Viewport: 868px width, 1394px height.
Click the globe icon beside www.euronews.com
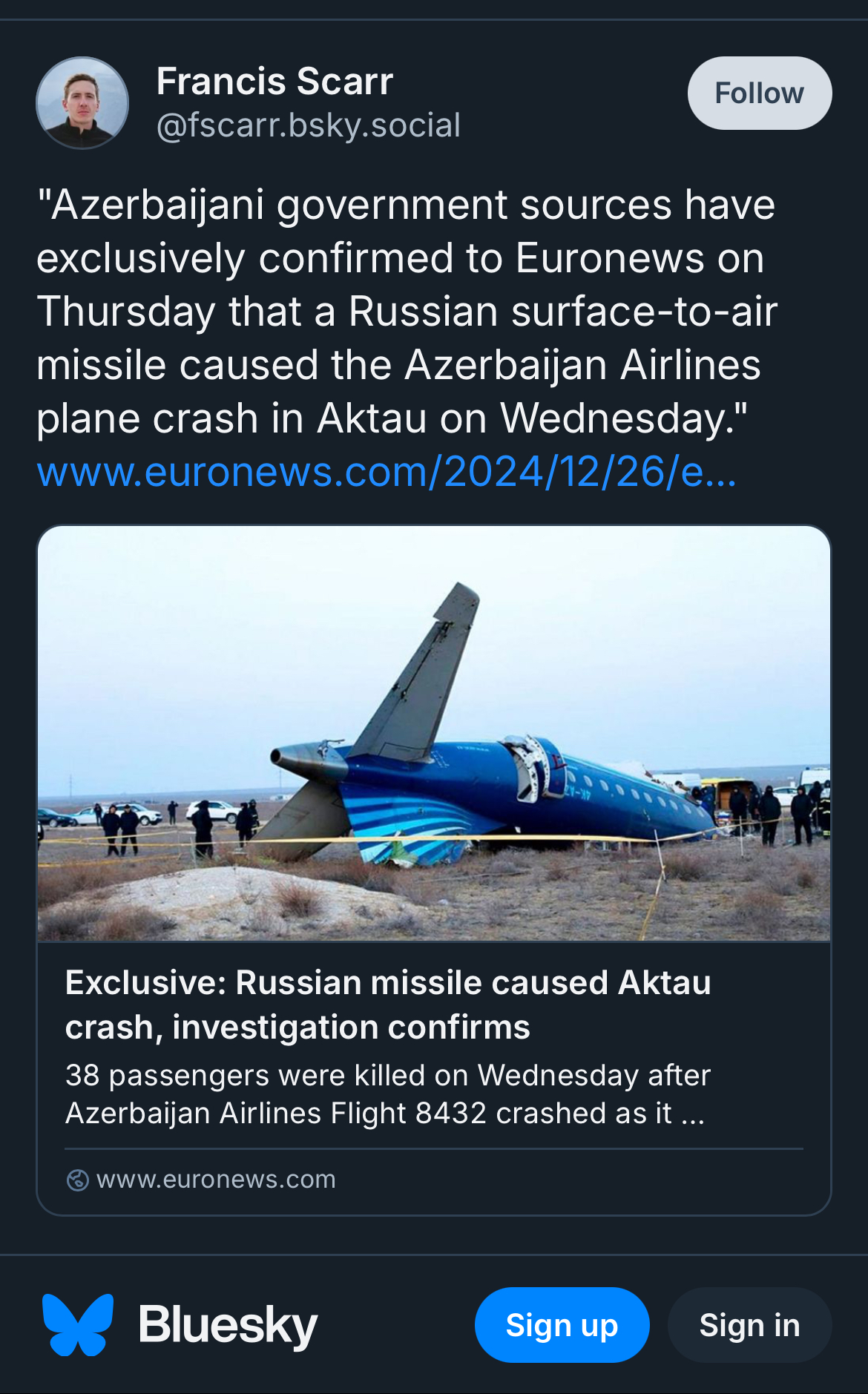77,1180
